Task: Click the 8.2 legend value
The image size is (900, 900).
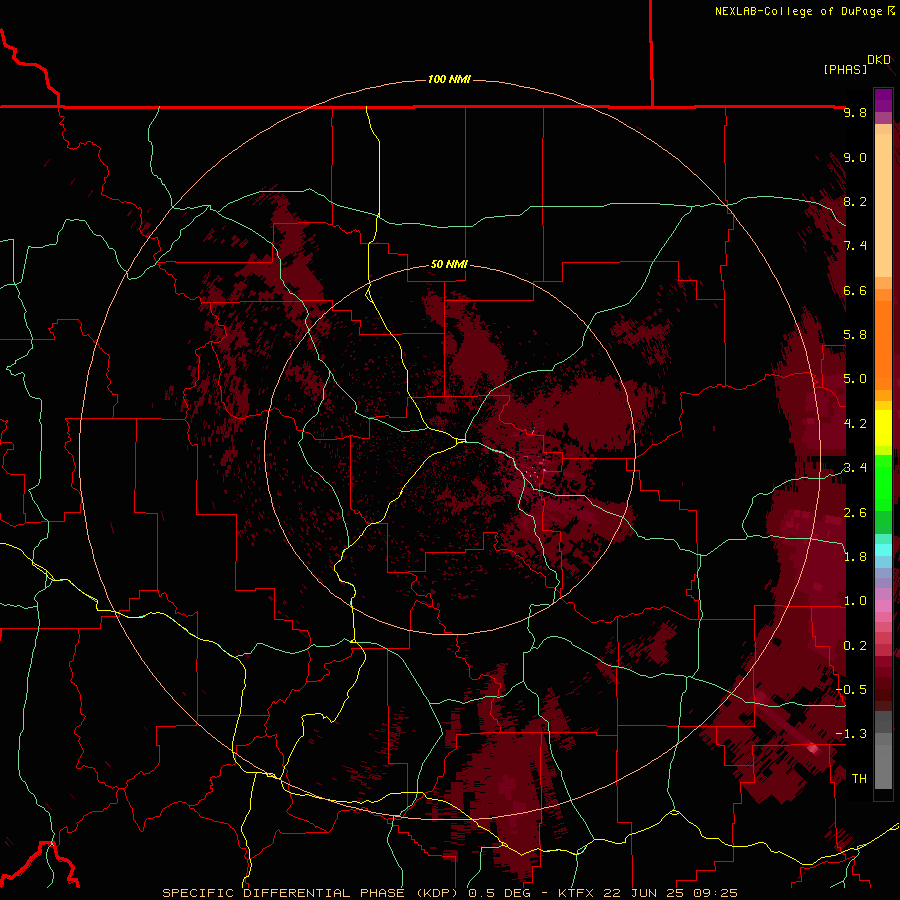Action: point(855,201)
